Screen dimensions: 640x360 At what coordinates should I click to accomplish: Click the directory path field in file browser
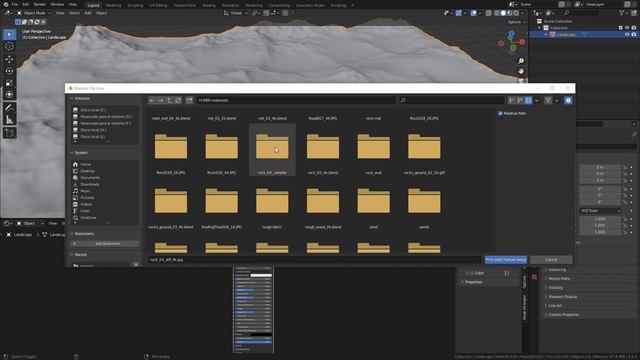click(x=296, y=100)
